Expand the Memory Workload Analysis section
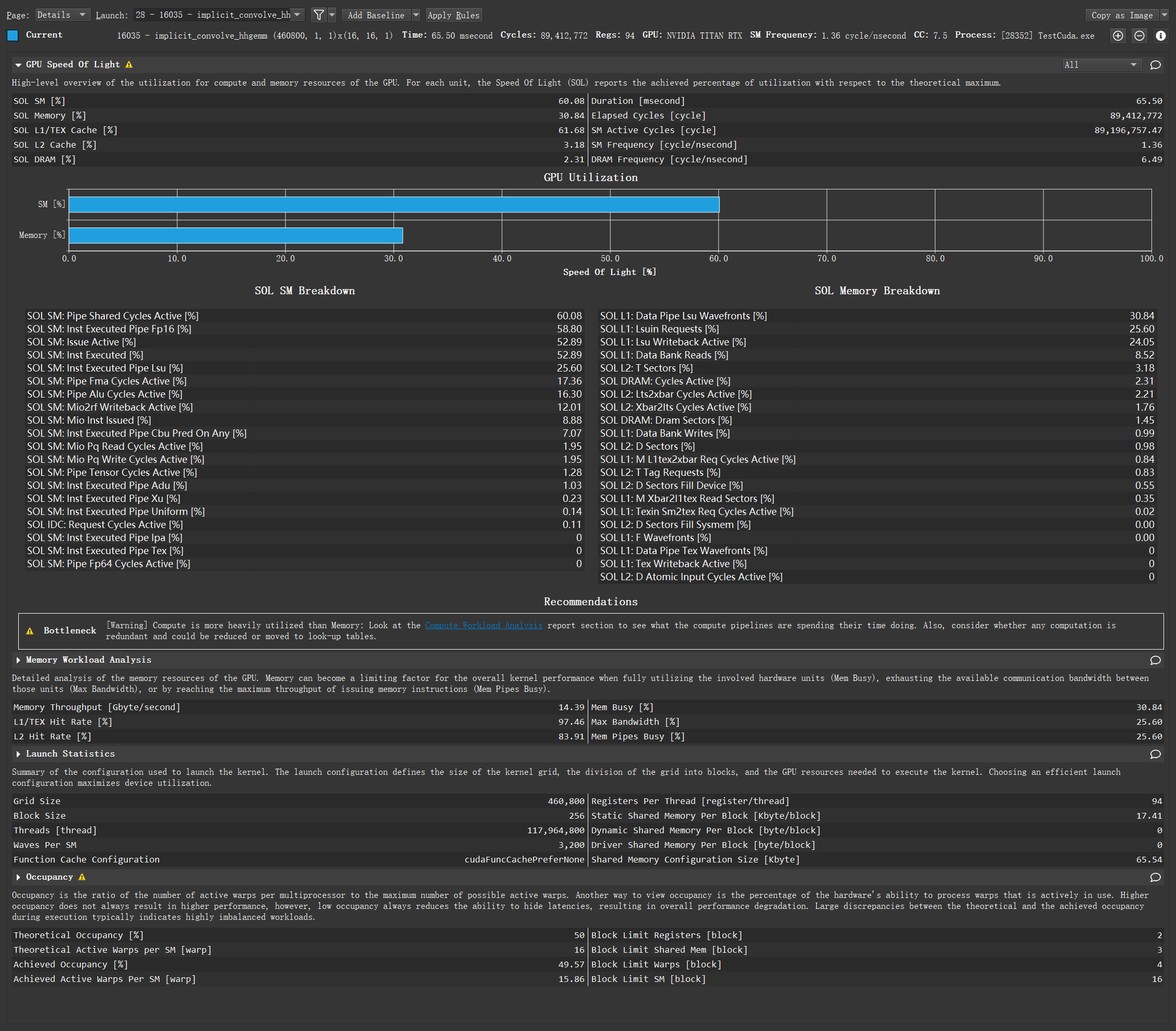Screen dimensions: 1176x1031 point(18,660)
